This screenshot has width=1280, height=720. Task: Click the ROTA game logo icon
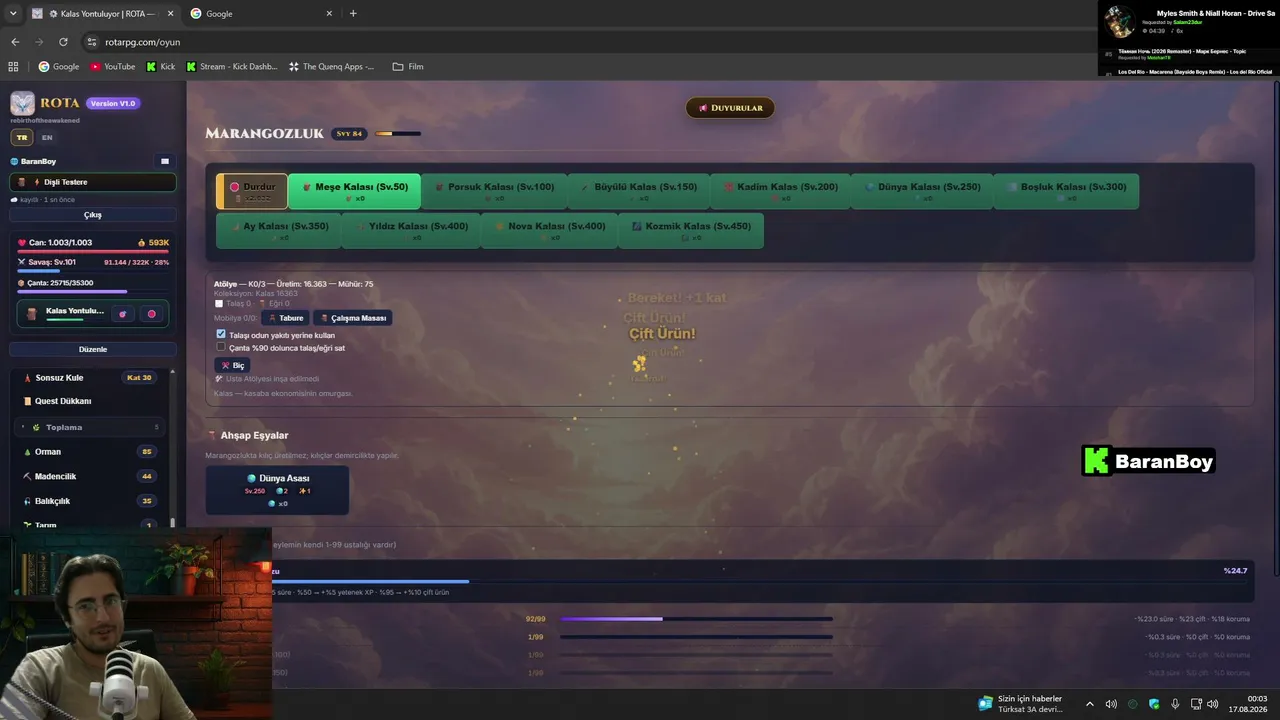[x=22, y=103]
